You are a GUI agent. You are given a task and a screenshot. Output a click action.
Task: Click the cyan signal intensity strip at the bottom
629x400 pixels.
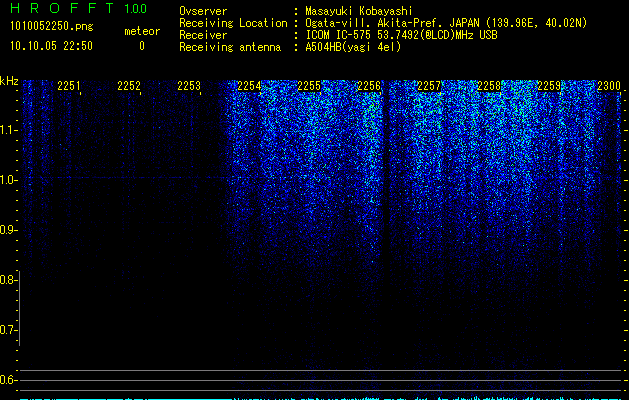(320, 398)
